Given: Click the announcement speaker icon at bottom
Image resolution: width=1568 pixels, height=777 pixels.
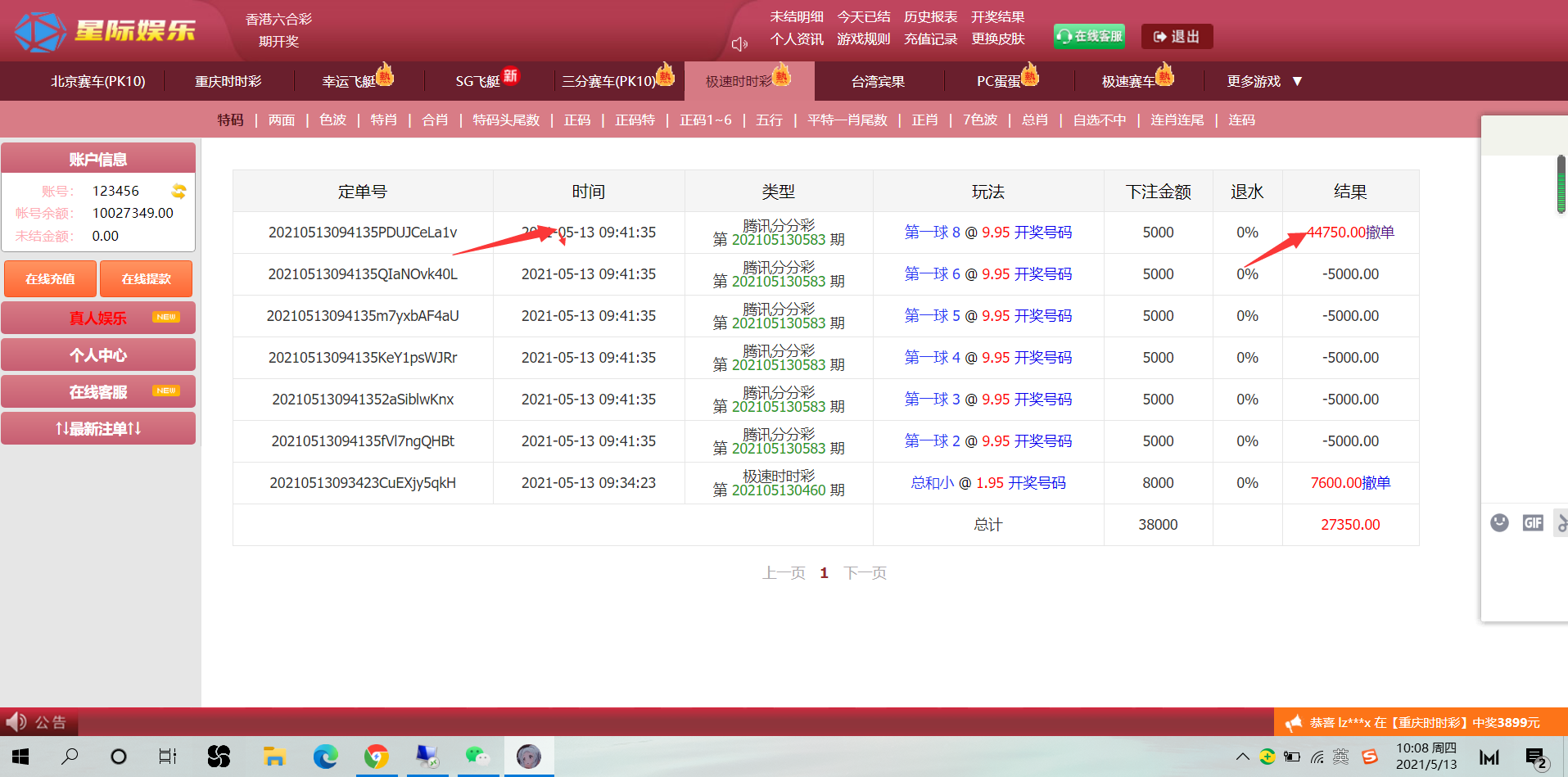Looking at the screenshot, I should (x=16, y=722).
